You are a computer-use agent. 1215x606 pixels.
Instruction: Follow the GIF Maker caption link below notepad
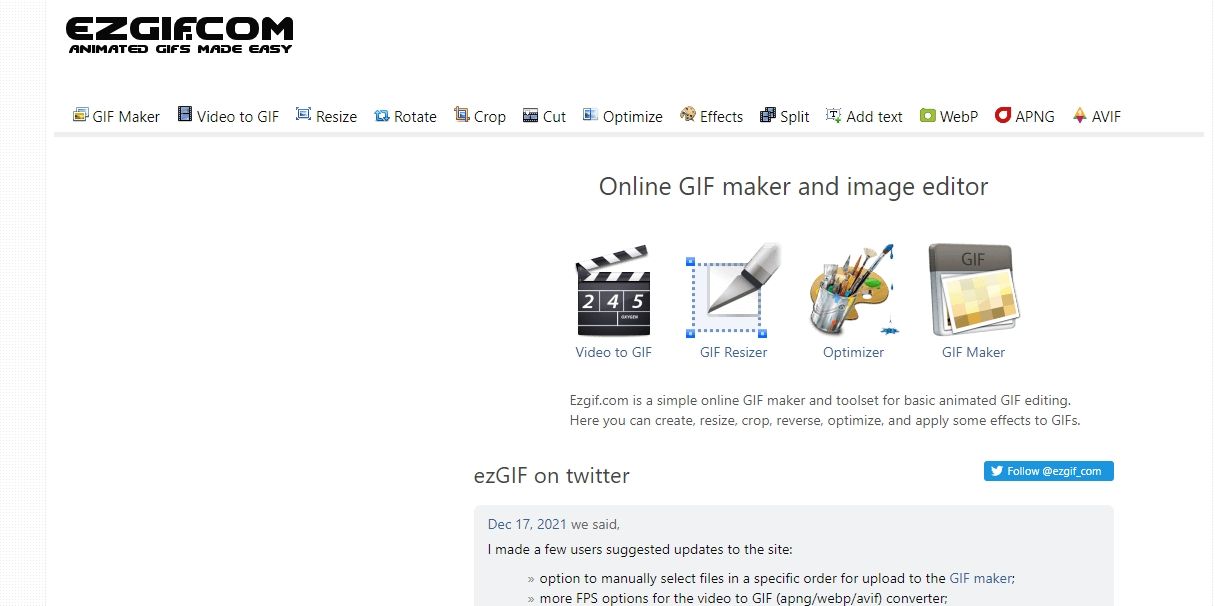pyautogui.click(x=974, y=352)
